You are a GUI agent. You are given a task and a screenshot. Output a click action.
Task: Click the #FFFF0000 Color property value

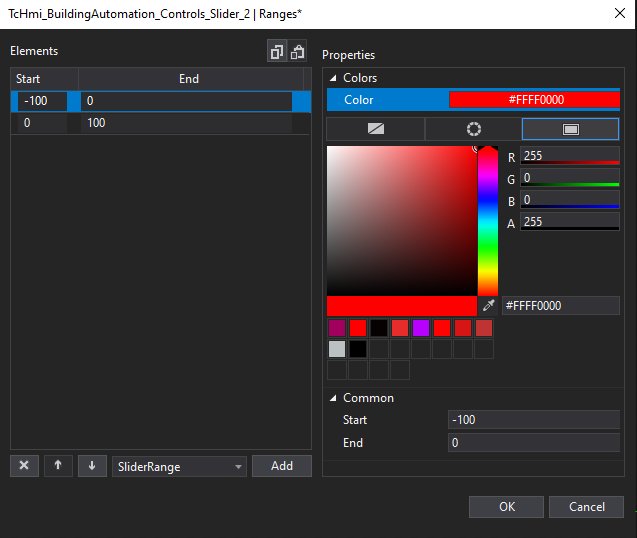(534, 100)
